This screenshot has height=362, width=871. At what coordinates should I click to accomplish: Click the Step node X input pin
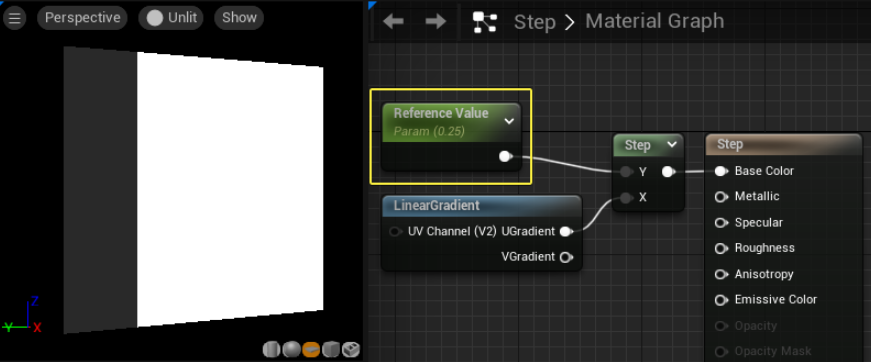point(627,198)
